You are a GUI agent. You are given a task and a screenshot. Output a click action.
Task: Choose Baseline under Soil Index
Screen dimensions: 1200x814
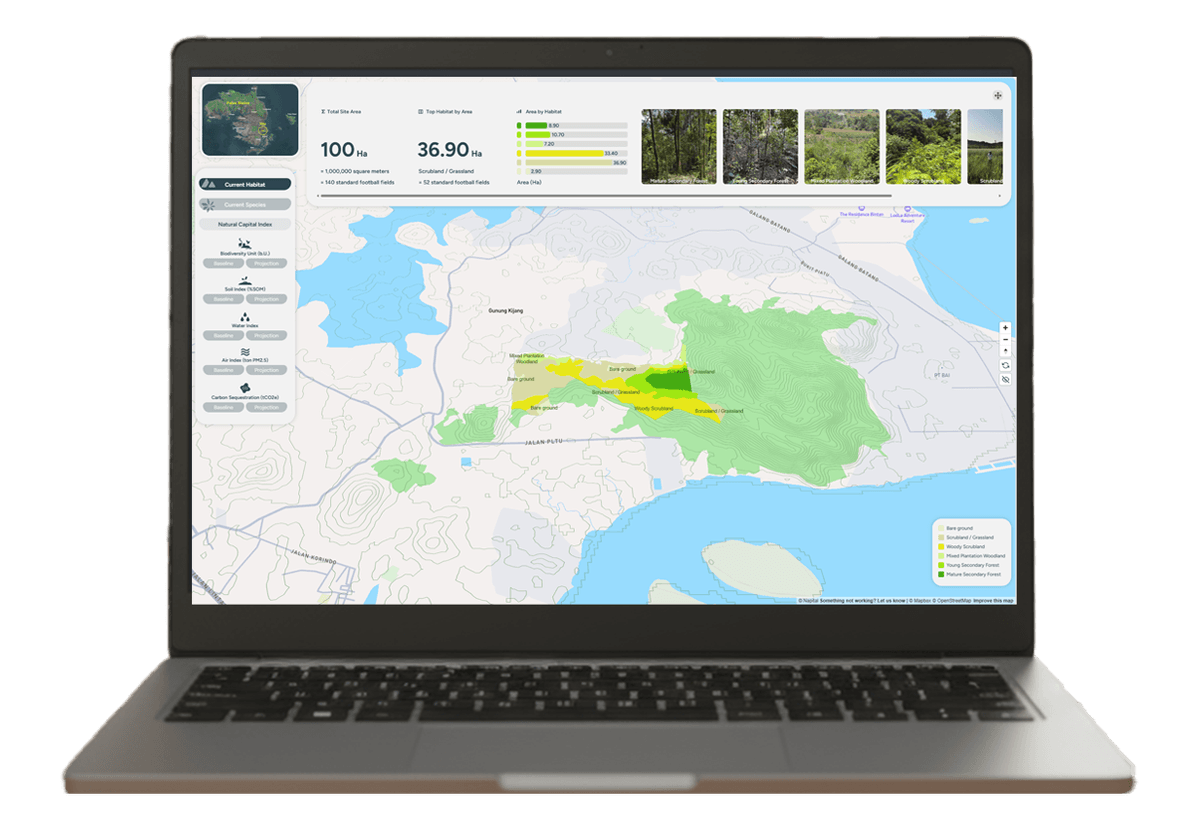click(x=223, y=299)
